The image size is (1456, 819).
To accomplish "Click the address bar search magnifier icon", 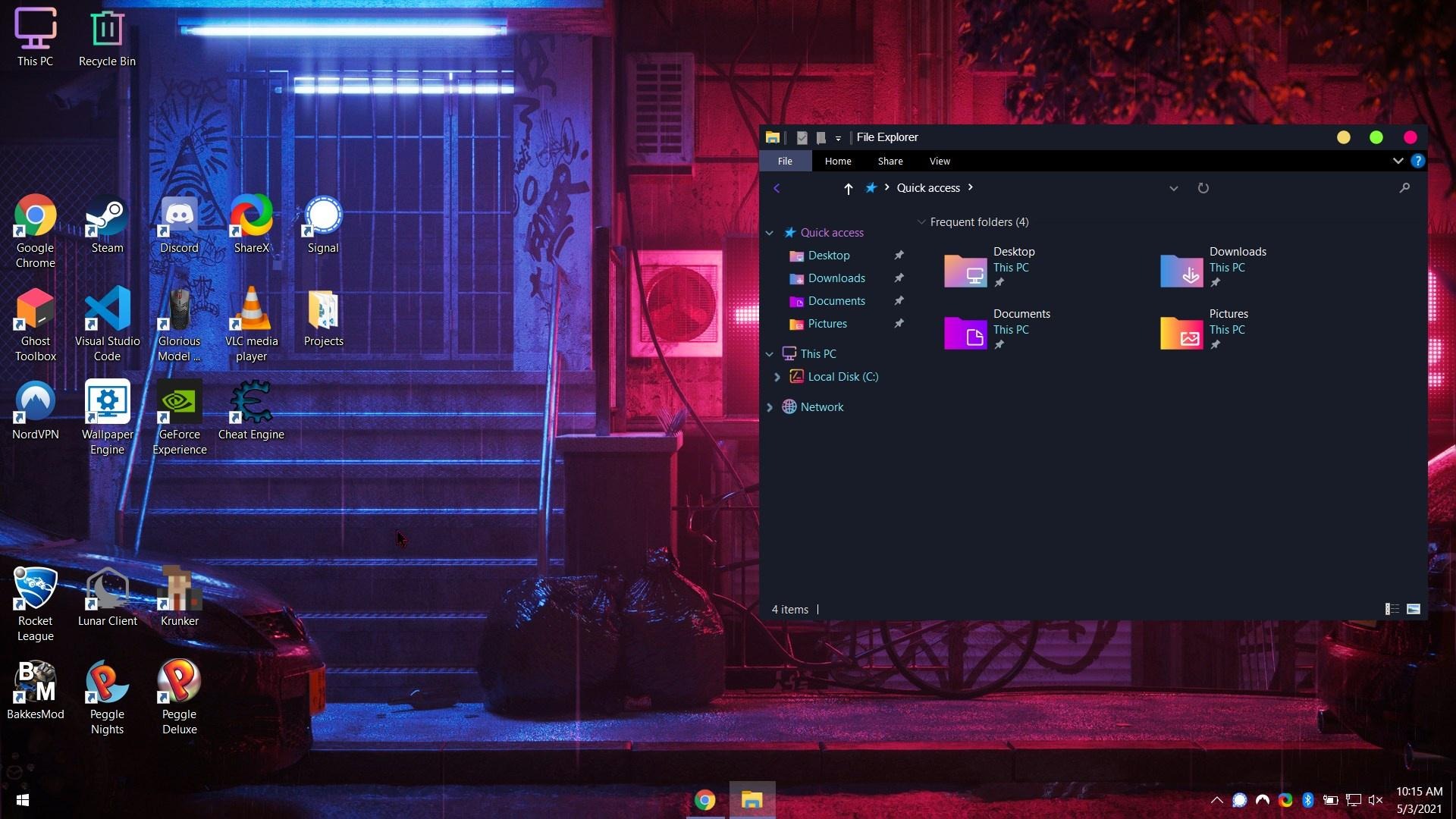I will (1404, 188).
